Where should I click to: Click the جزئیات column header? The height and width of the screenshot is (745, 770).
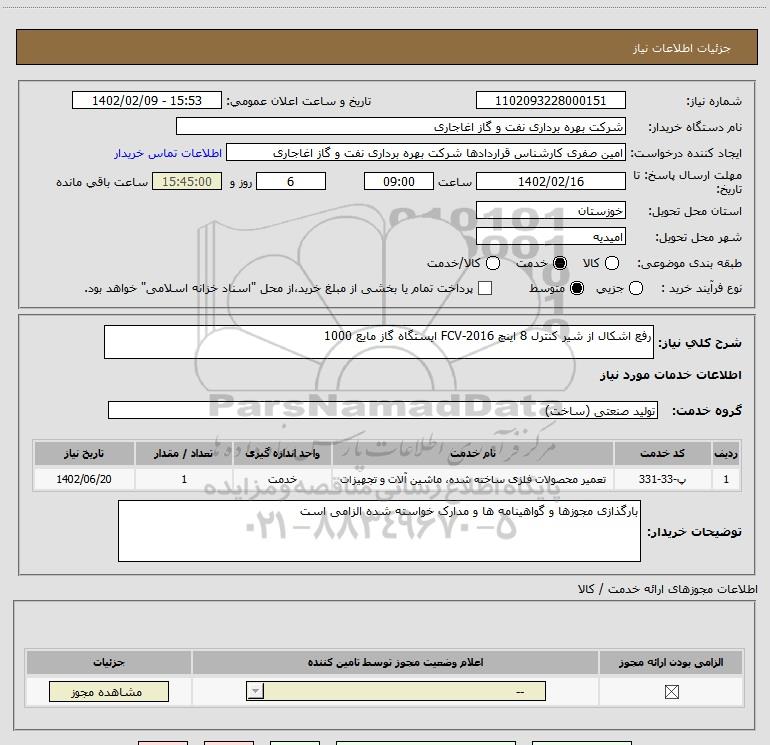click(109, 662)
